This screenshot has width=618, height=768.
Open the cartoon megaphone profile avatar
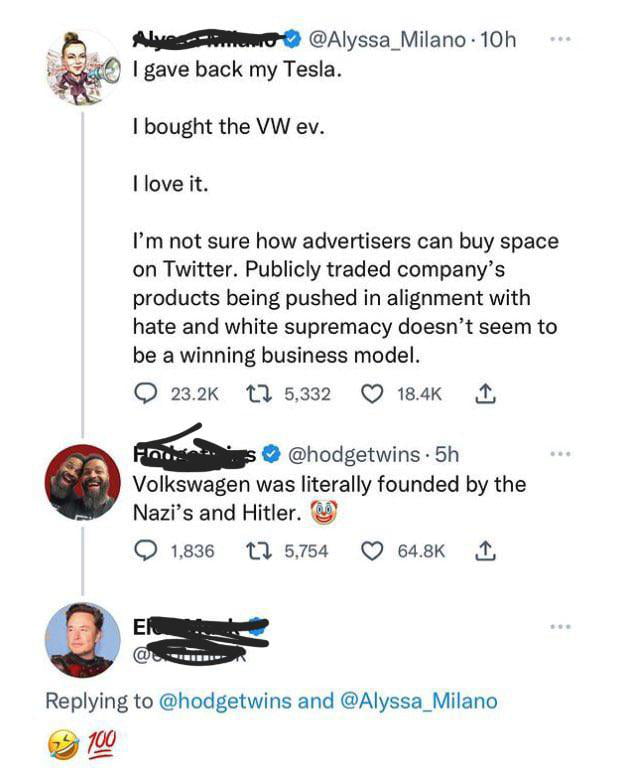point(84,67)
